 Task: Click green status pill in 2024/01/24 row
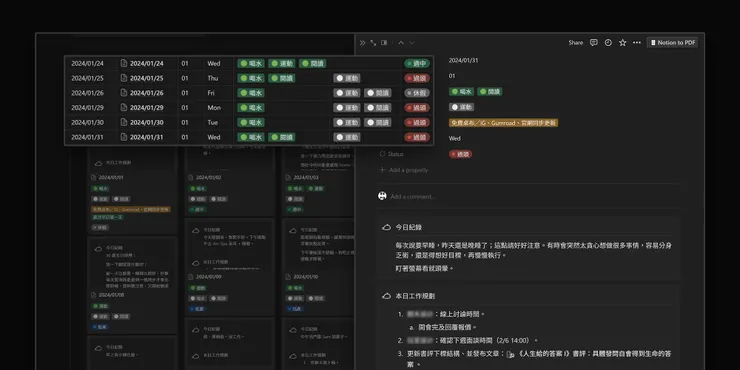coord(417,63)
